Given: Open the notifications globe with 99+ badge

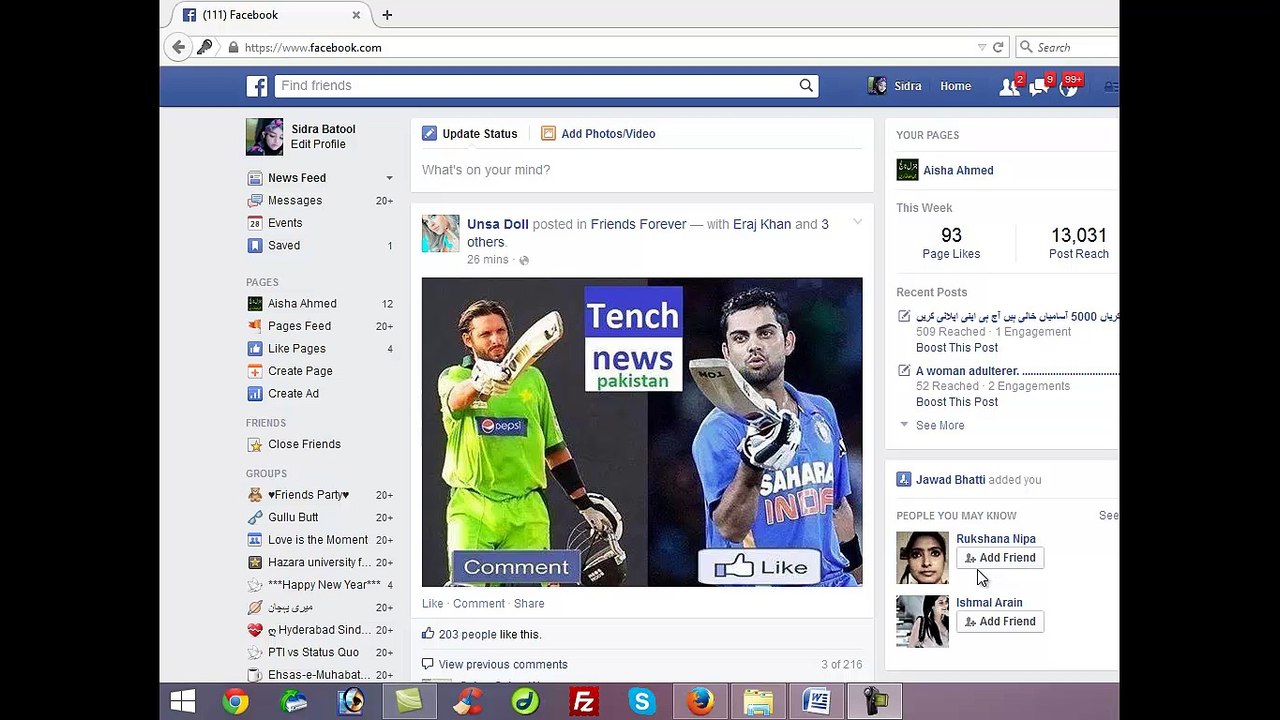Looking at the screenshot, I should coord(1069,87).
